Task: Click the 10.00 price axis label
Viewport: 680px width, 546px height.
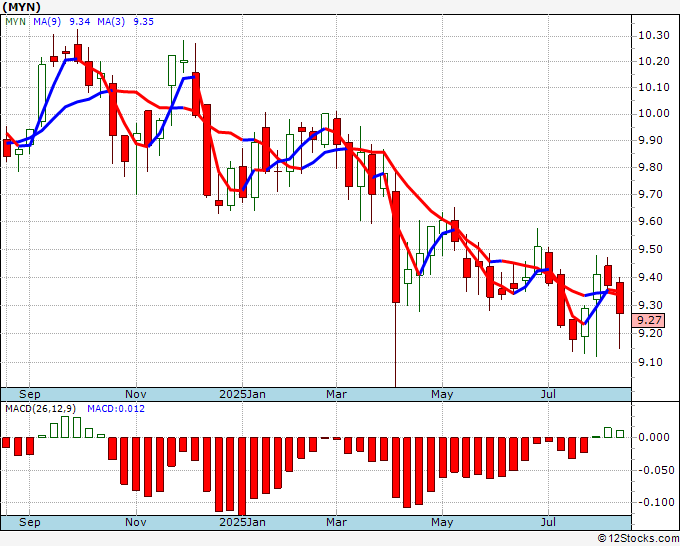Action: 654,113
